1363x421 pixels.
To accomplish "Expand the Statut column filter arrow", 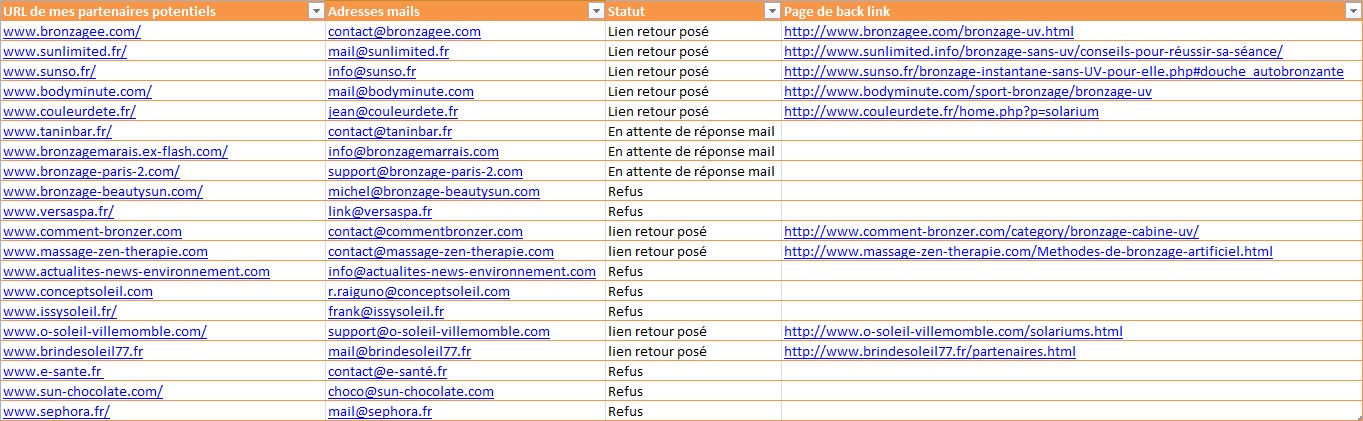I will pyautogui.click(x=771, y=11).
